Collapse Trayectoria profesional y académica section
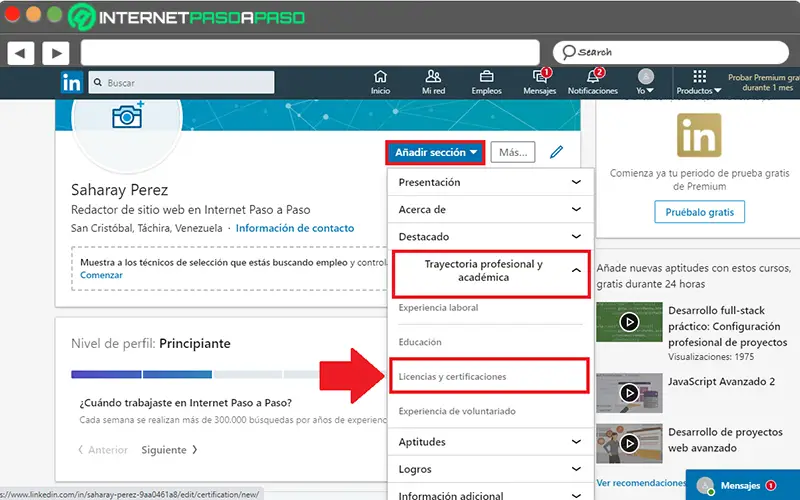The height and width of the screenshot is (500, 800). coord(491,274)
